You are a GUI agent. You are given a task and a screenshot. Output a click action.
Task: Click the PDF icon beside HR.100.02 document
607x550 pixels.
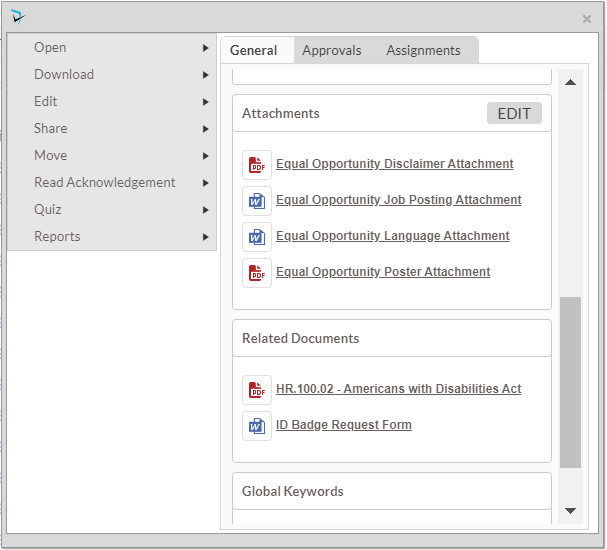tap(257, 390)
